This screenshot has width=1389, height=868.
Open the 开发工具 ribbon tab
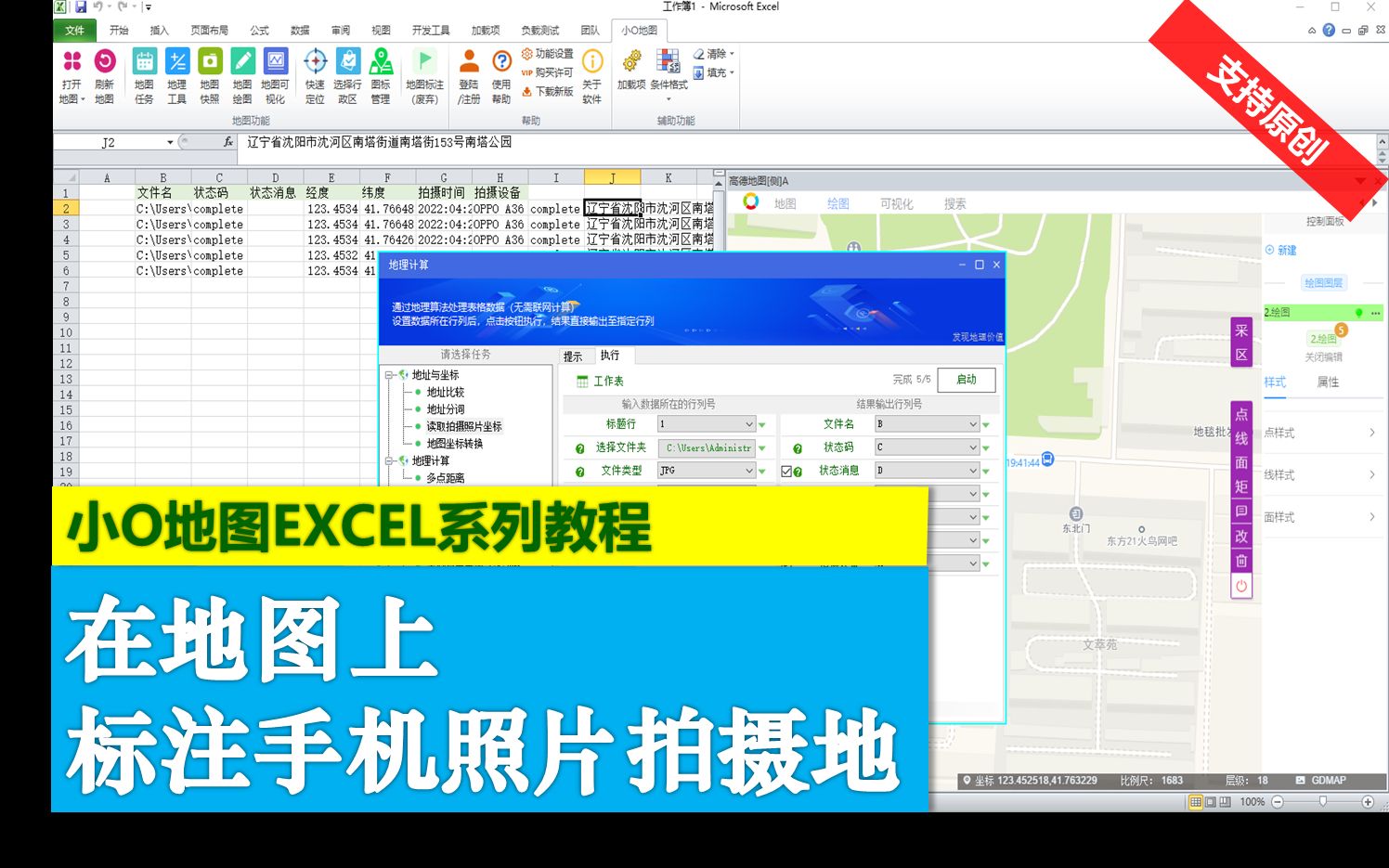(432, 29)
